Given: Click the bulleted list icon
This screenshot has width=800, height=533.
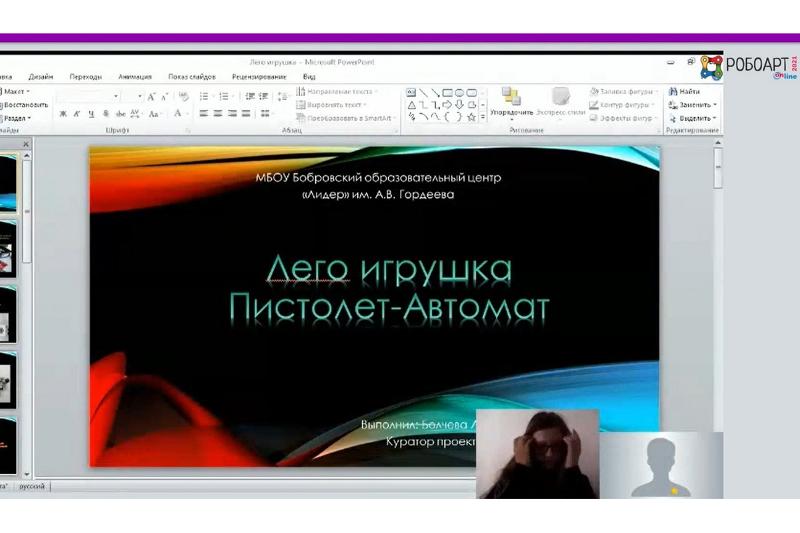Looking at the screenshot, I should click(204, 97).
